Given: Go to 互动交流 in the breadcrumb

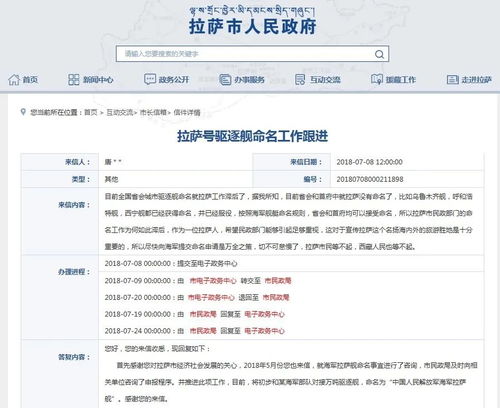Looking at the screenshot, I should click(x=119, y=113).
